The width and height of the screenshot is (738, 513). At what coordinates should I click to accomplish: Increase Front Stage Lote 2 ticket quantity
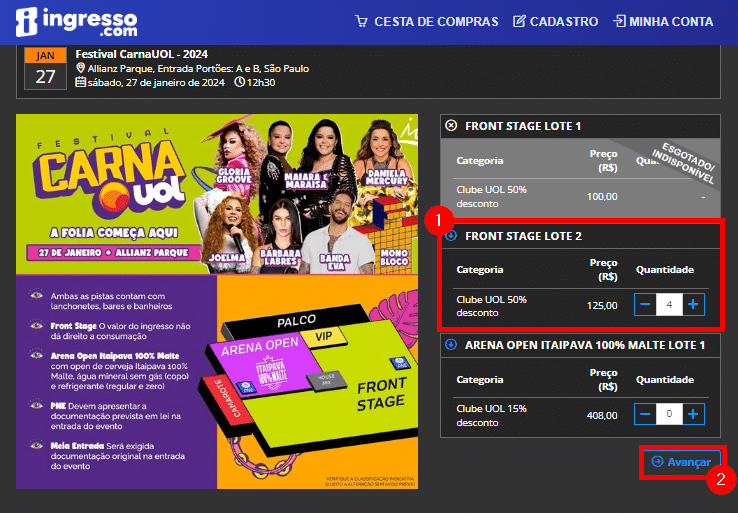click(x=693, y=305)
